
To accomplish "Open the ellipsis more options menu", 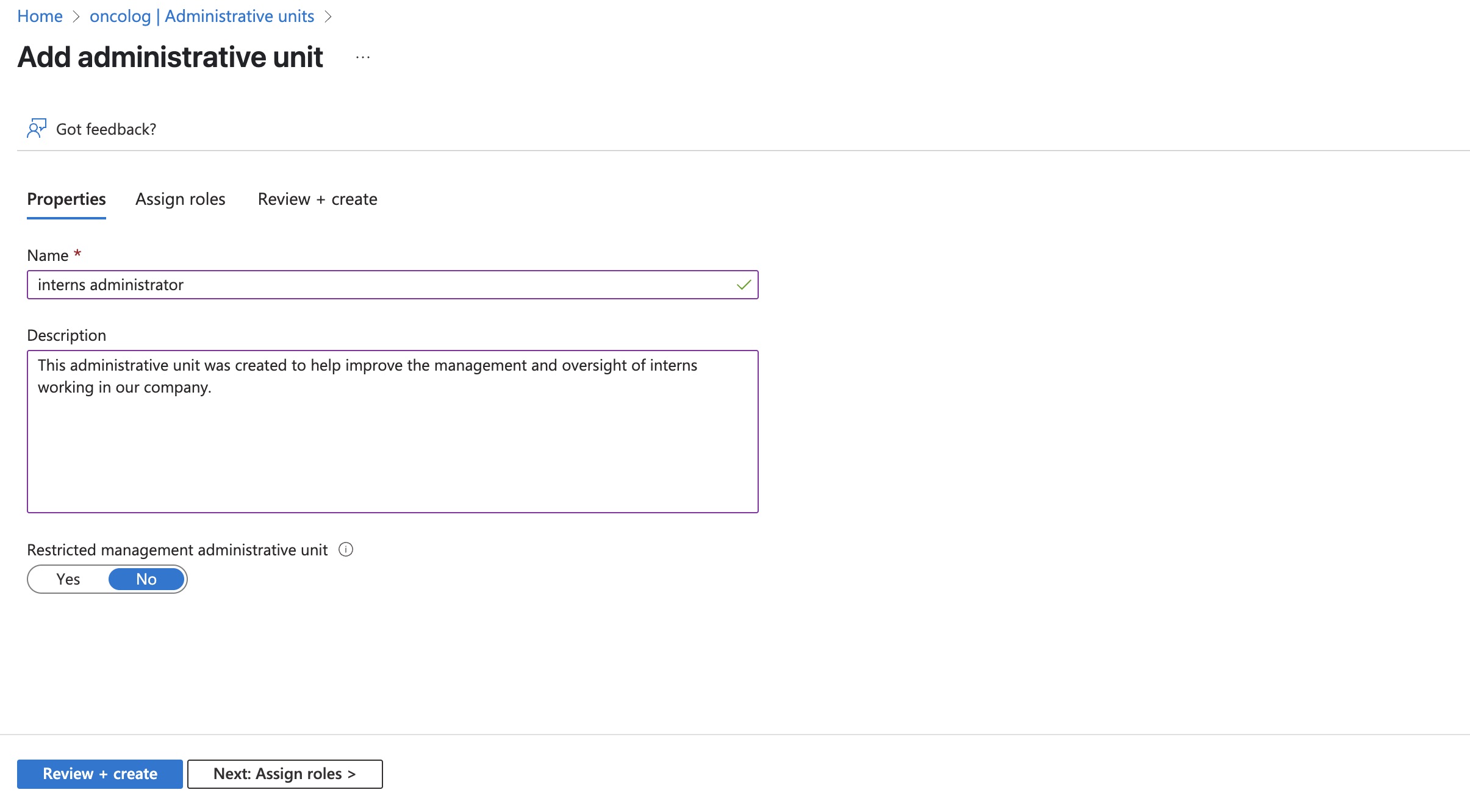I will [x=363, y=57].
